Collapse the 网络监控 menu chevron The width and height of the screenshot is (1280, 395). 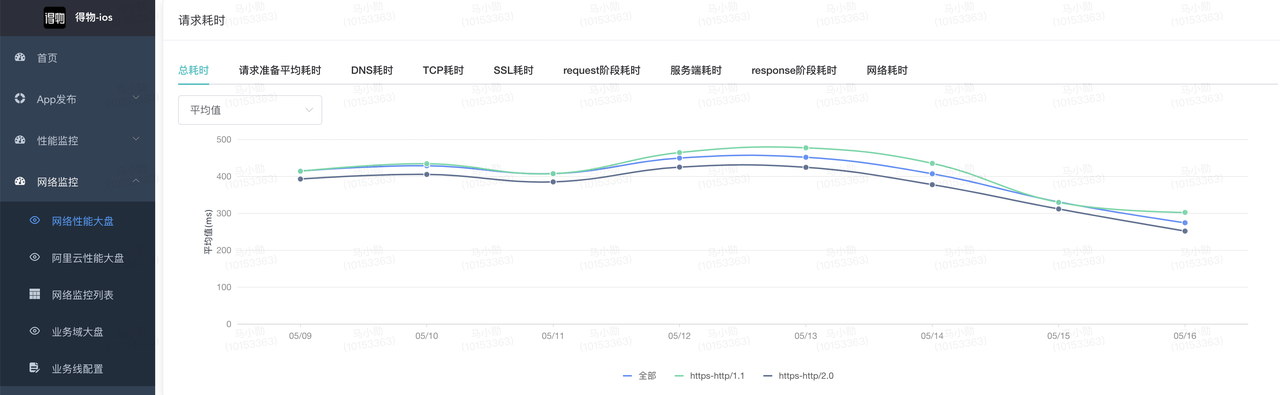[136, 181]
